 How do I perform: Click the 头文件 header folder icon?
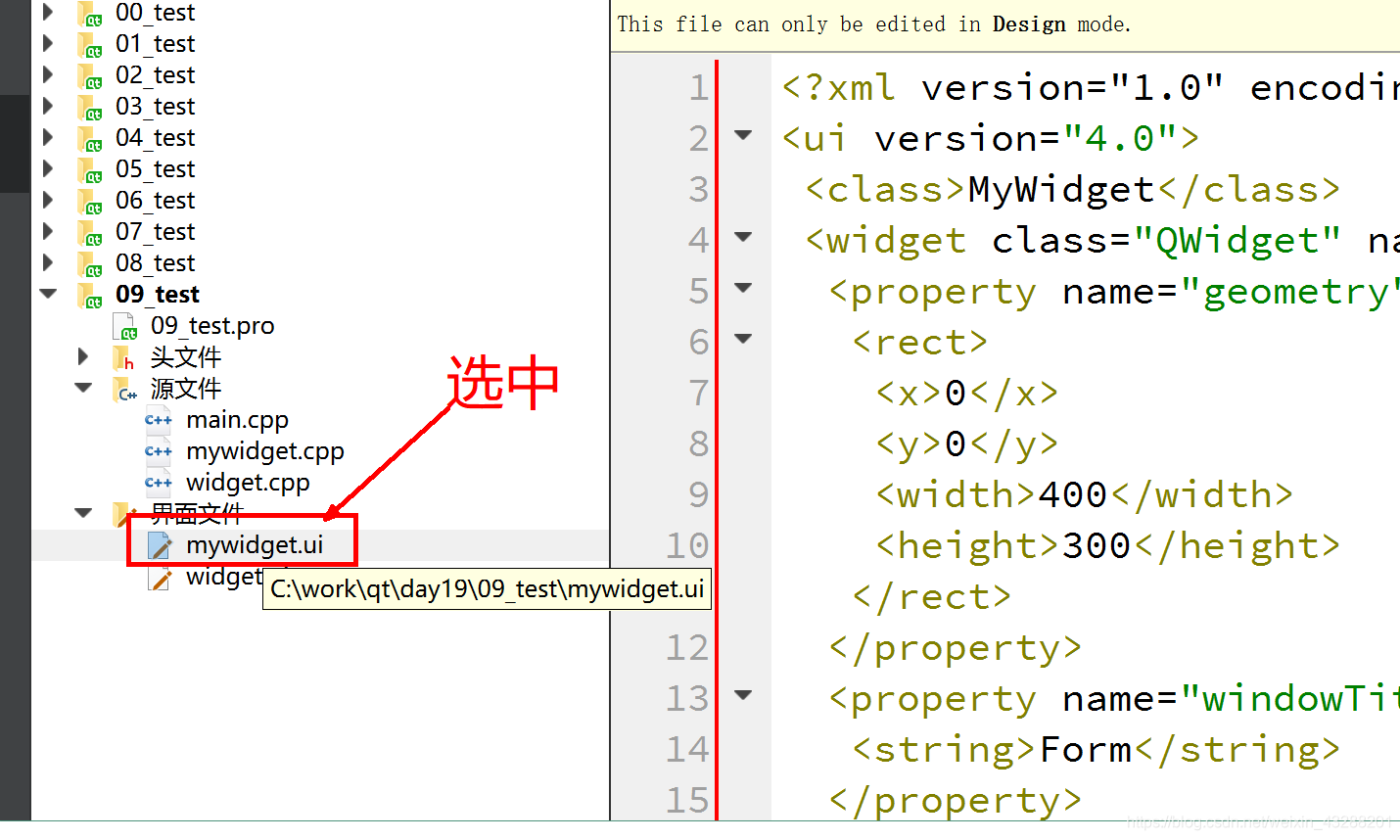(x=124, y=358)
